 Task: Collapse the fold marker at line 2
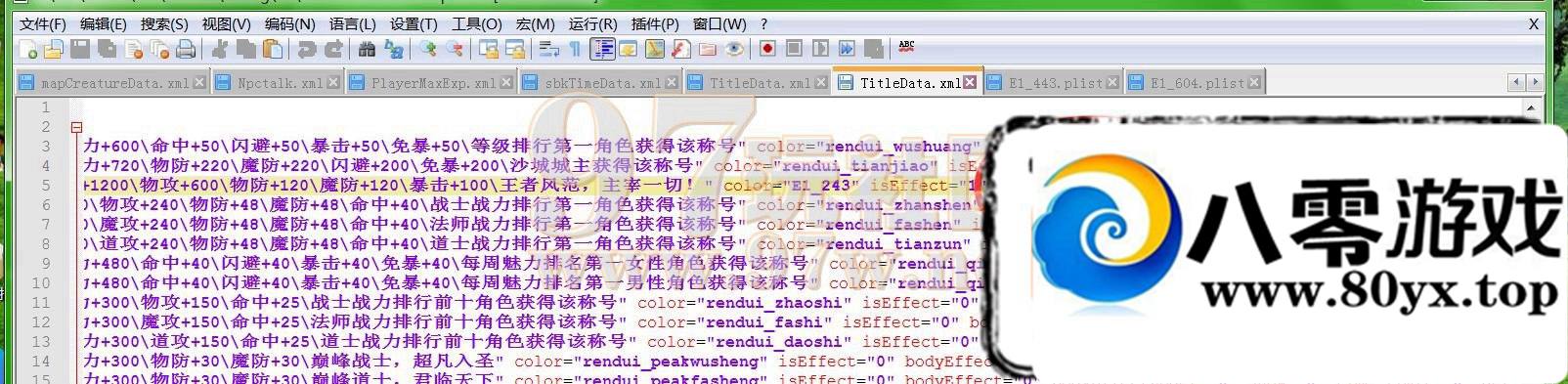coord(76,127)
